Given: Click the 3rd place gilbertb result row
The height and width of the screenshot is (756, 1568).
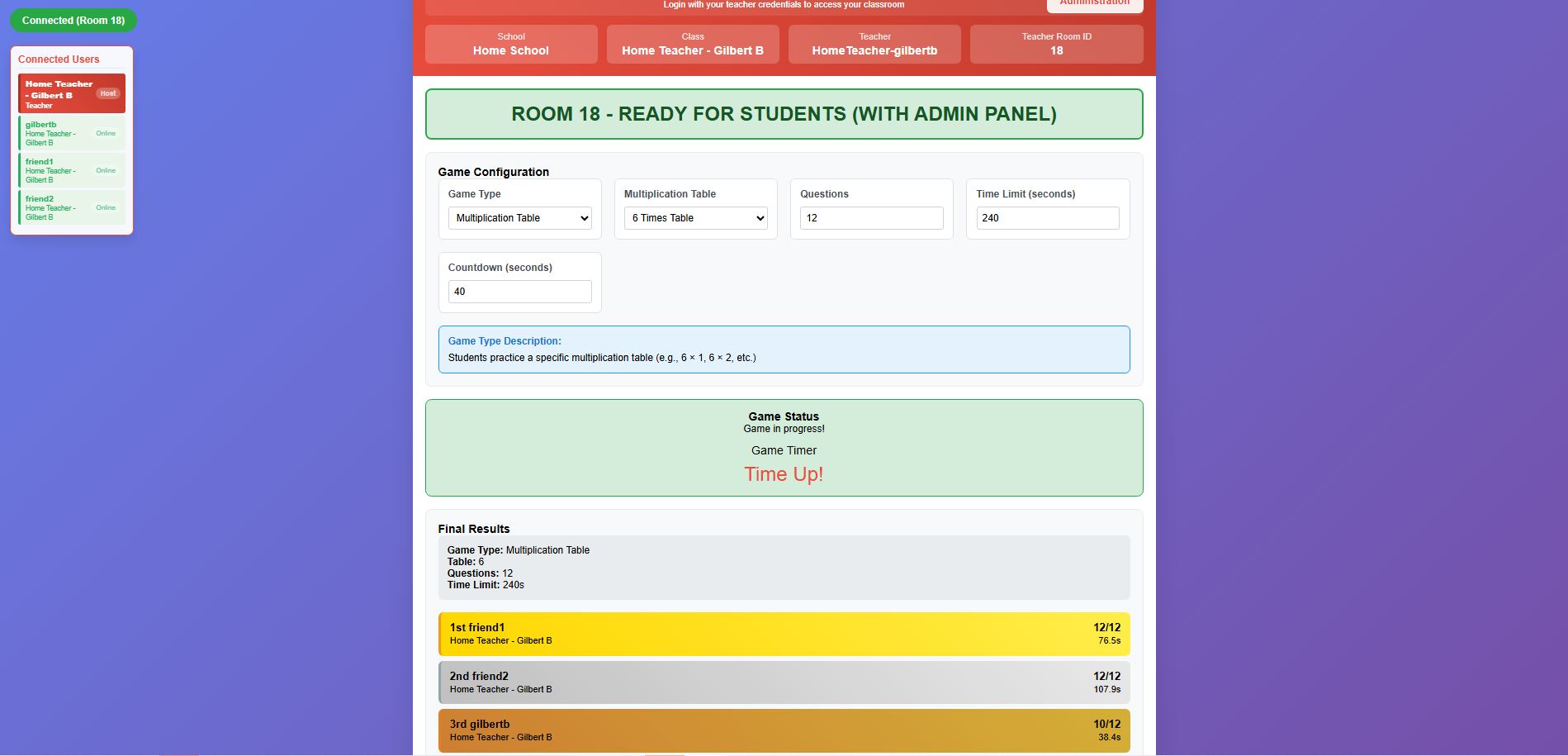Looking at the screenshot, I should [784, 730].
